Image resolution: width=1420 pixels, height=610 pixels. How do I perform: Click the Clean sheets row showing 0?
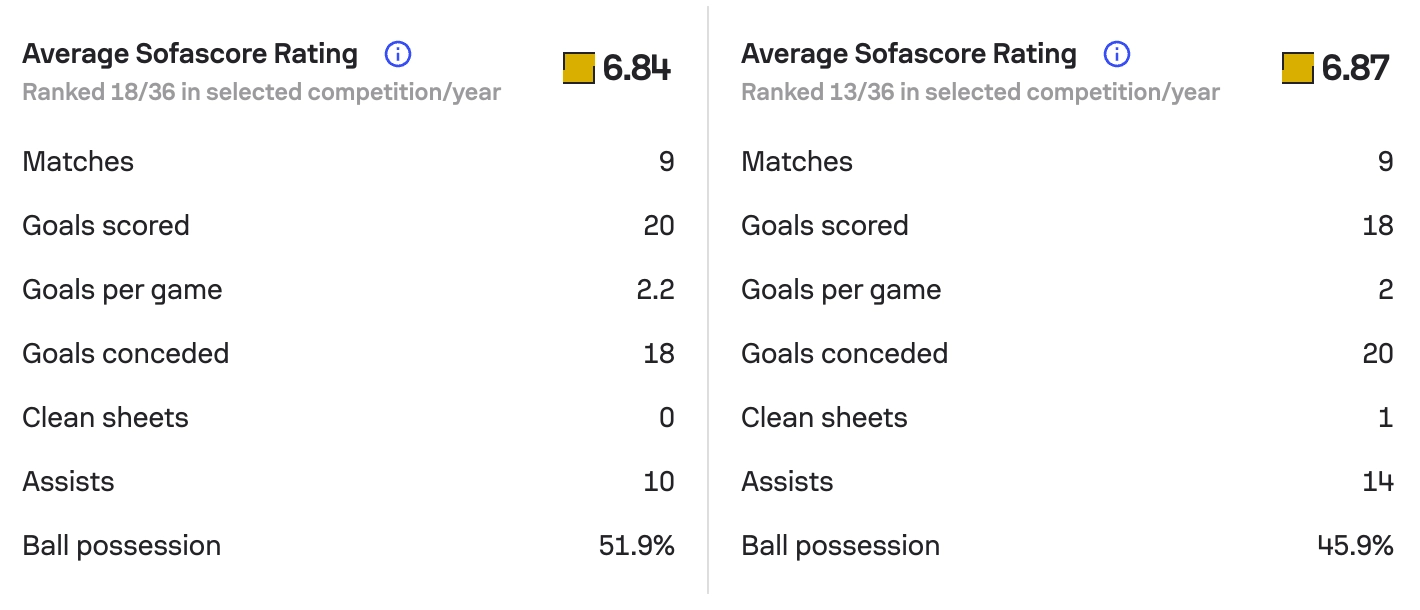pyautogui.click(x=348, y=418)
